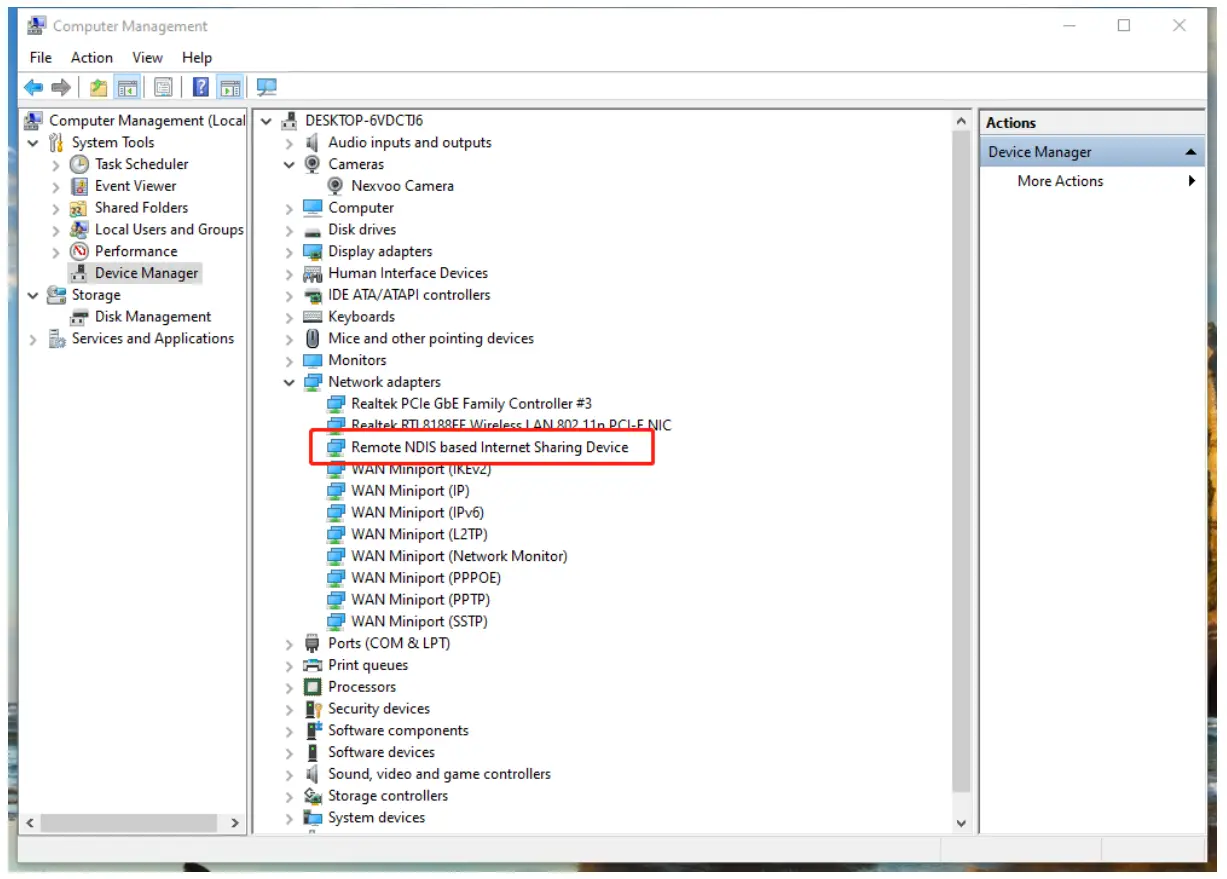Expand Services and Applications node
The height and width of the screenshot is (879, 1227).
[x=33, y=339]
